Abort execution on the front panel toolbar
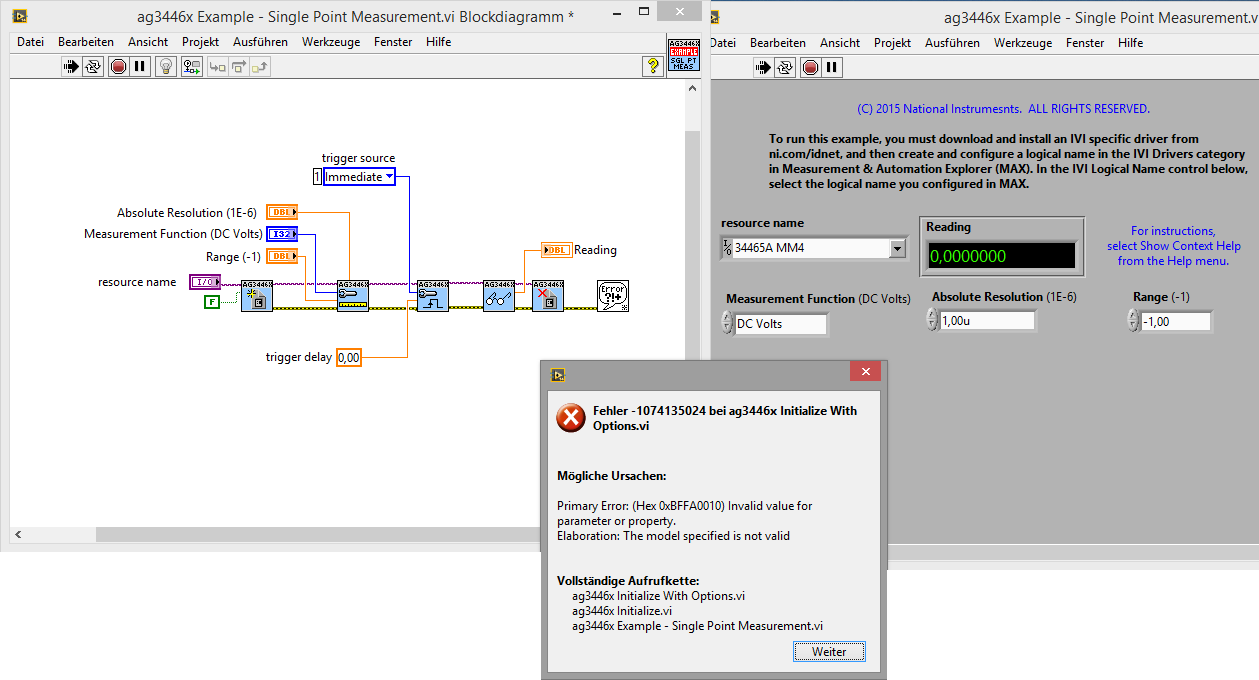1259x680 pixels. [810, 68]
